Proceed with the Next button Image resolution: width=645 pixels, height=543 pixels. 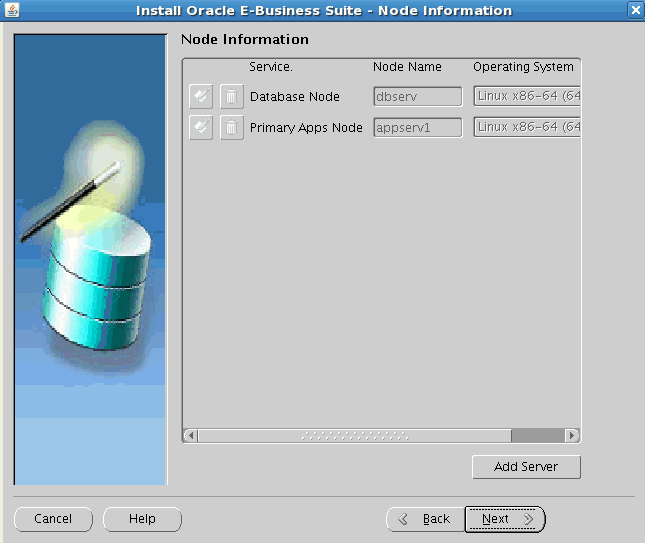click(x=505, y=519)
